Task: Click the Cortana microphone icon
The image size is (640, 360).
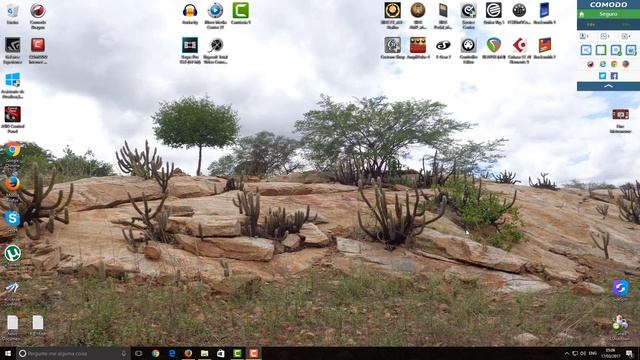Action: click(124, 353)
